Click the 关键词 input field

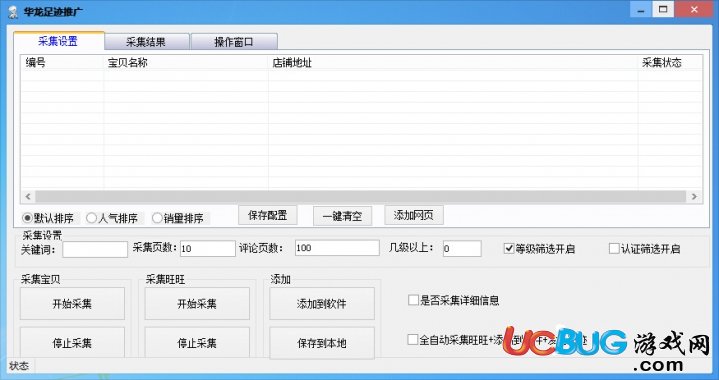95,249
